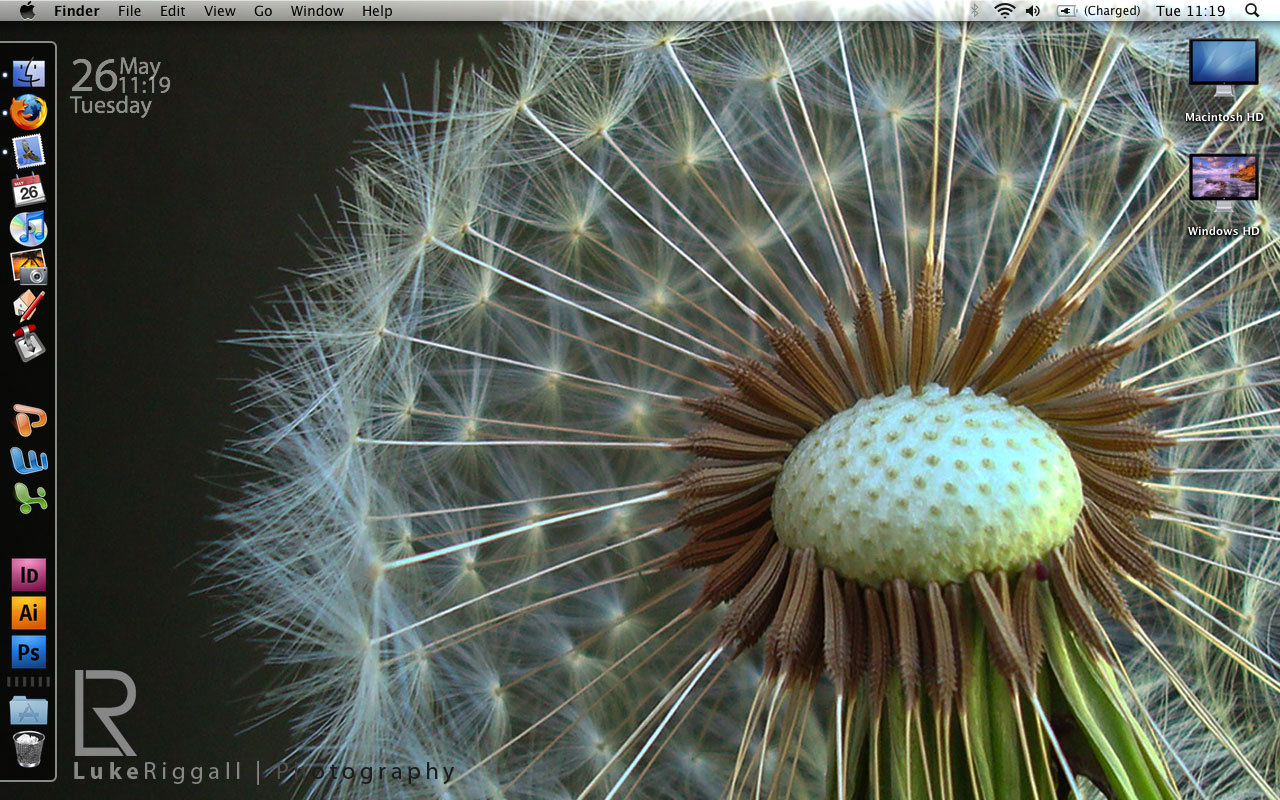This screenshot has width=1280, height=800.
Task: Open iCal calendar showing 26
Action: 29,189
